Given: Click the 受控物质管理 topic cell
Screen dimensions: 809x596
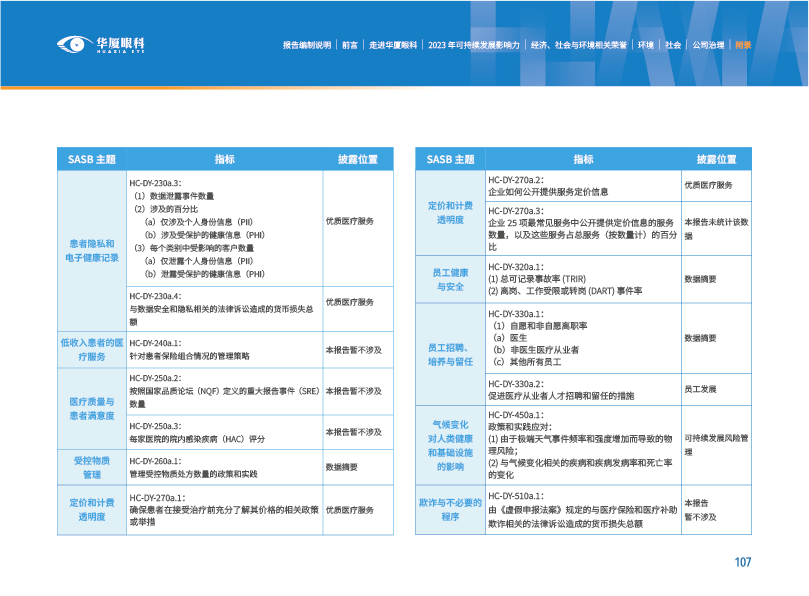Looking at the screenshot, I should tap(92, 467).
